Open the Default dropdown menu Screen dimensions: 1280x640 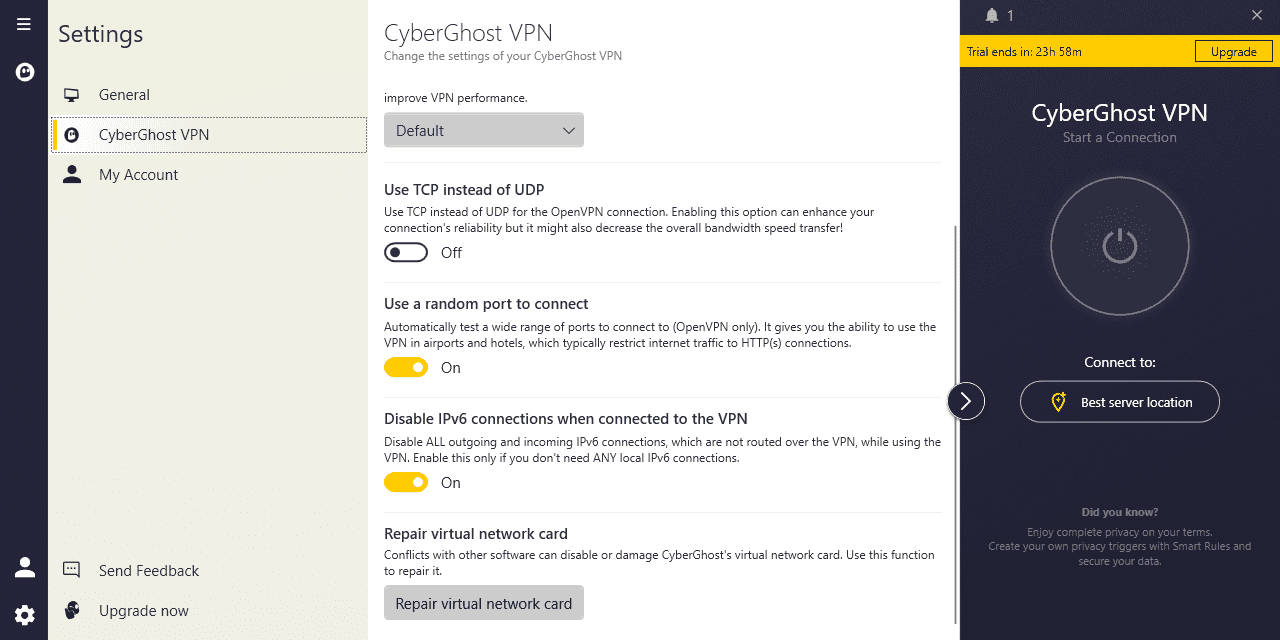(484, 130)
